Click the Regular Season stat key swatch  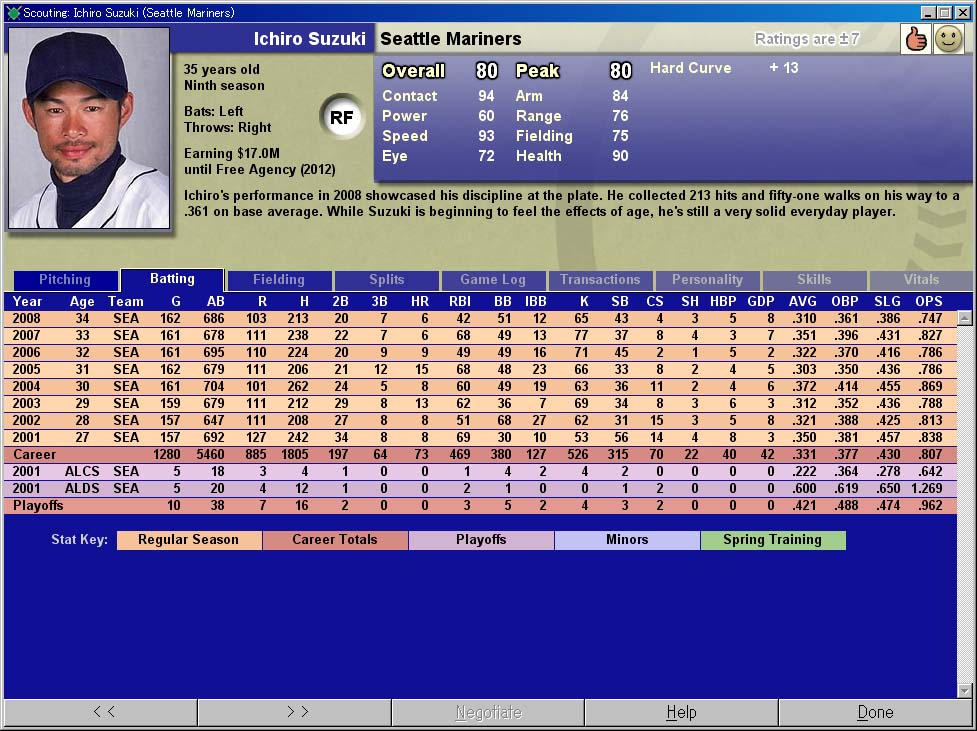tap(189, 540)
